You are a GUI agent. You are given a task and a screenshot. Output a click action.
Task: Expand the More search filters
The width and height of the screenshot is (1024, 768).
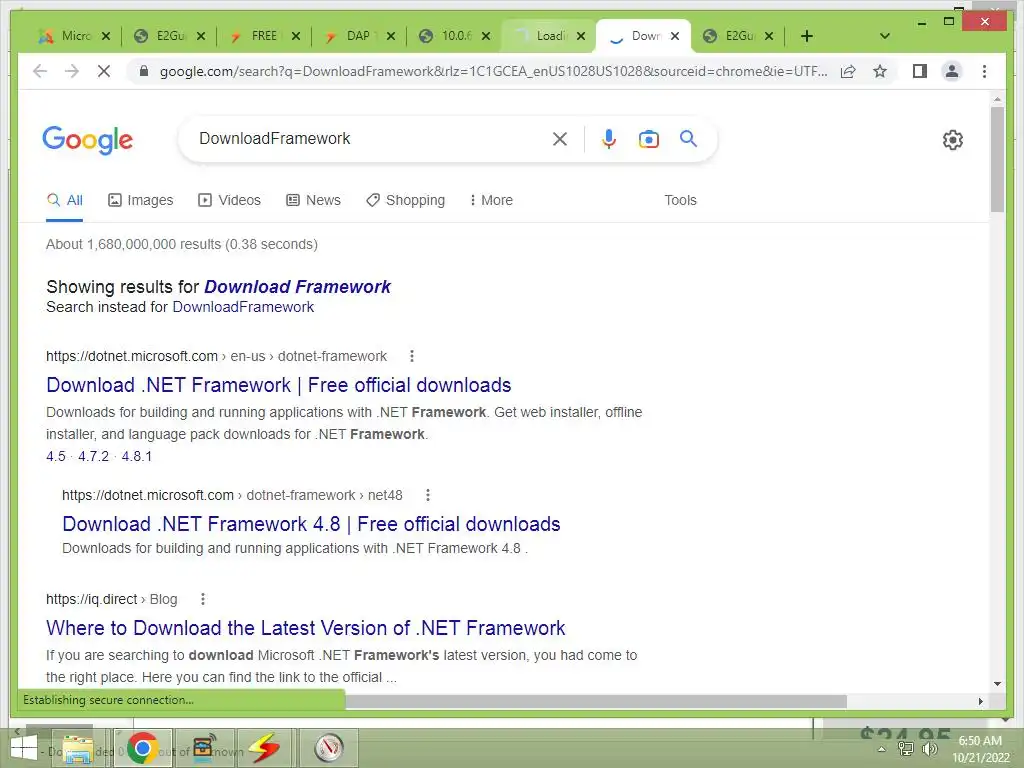491,200
